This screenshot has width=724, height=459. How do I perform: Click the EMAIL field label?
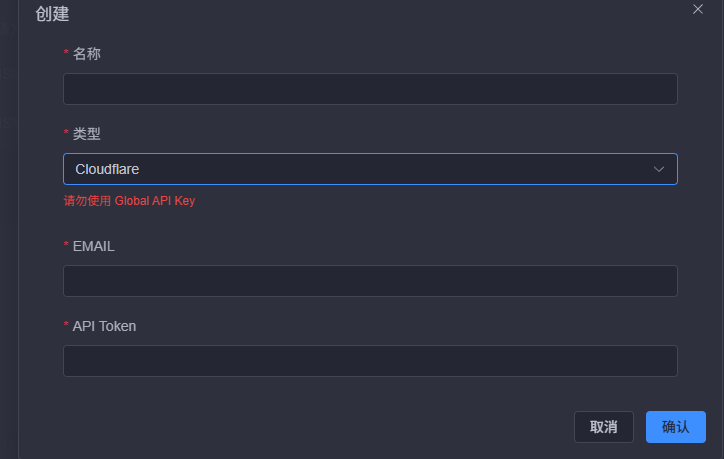(94, 246)
